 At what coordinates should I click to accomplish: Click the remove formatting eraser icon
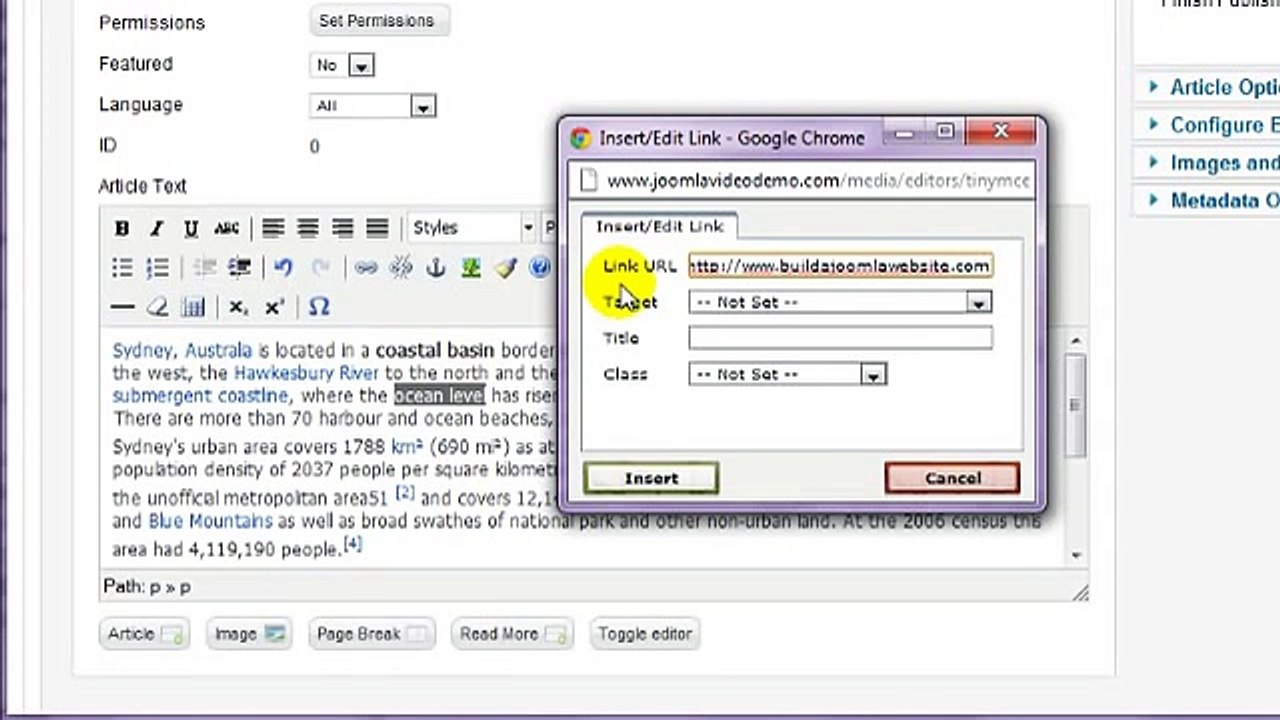tap(157, 308)
